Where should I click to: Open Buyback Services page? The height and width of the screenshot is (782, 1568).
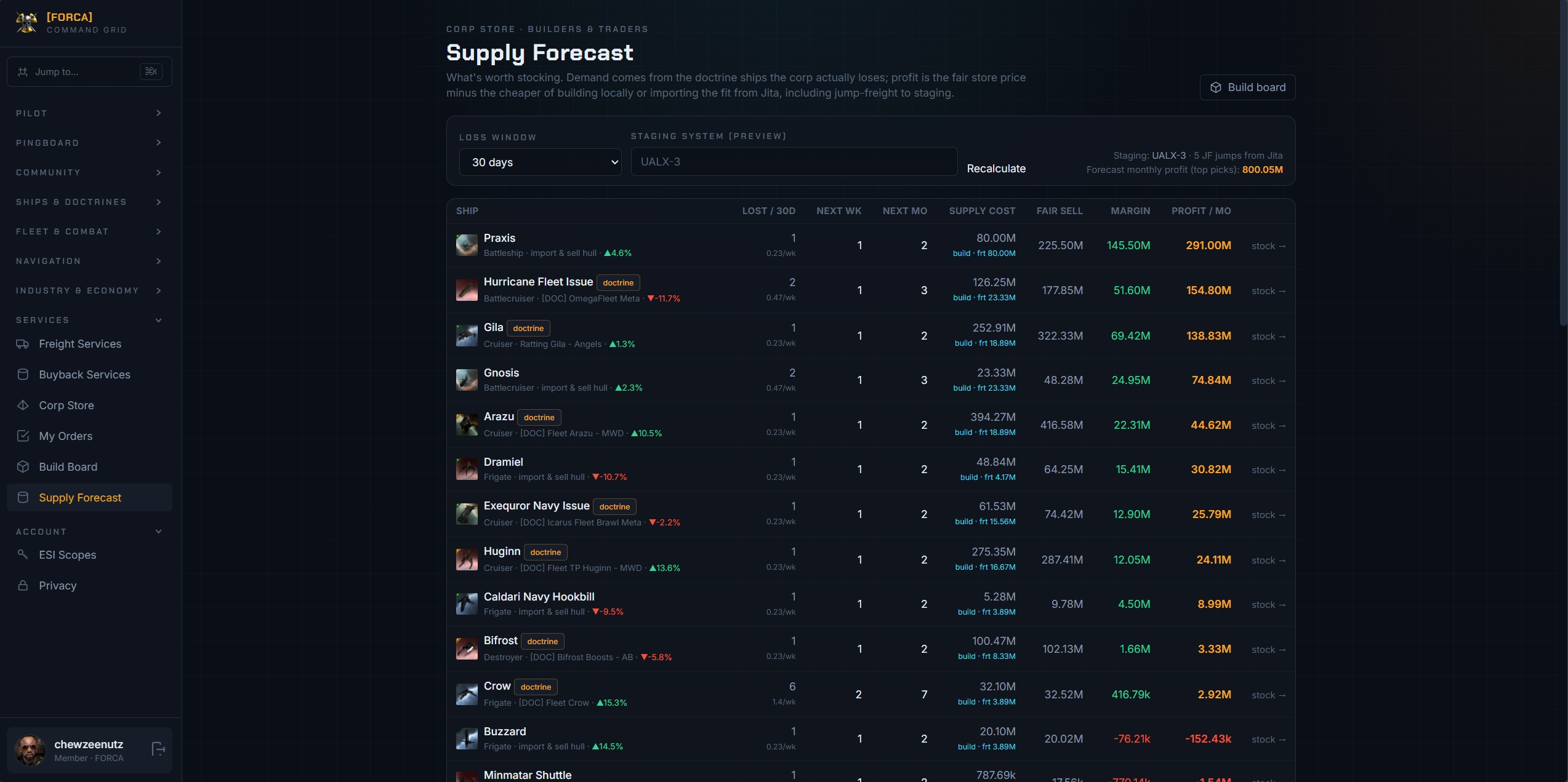click(x=89, y=375)
